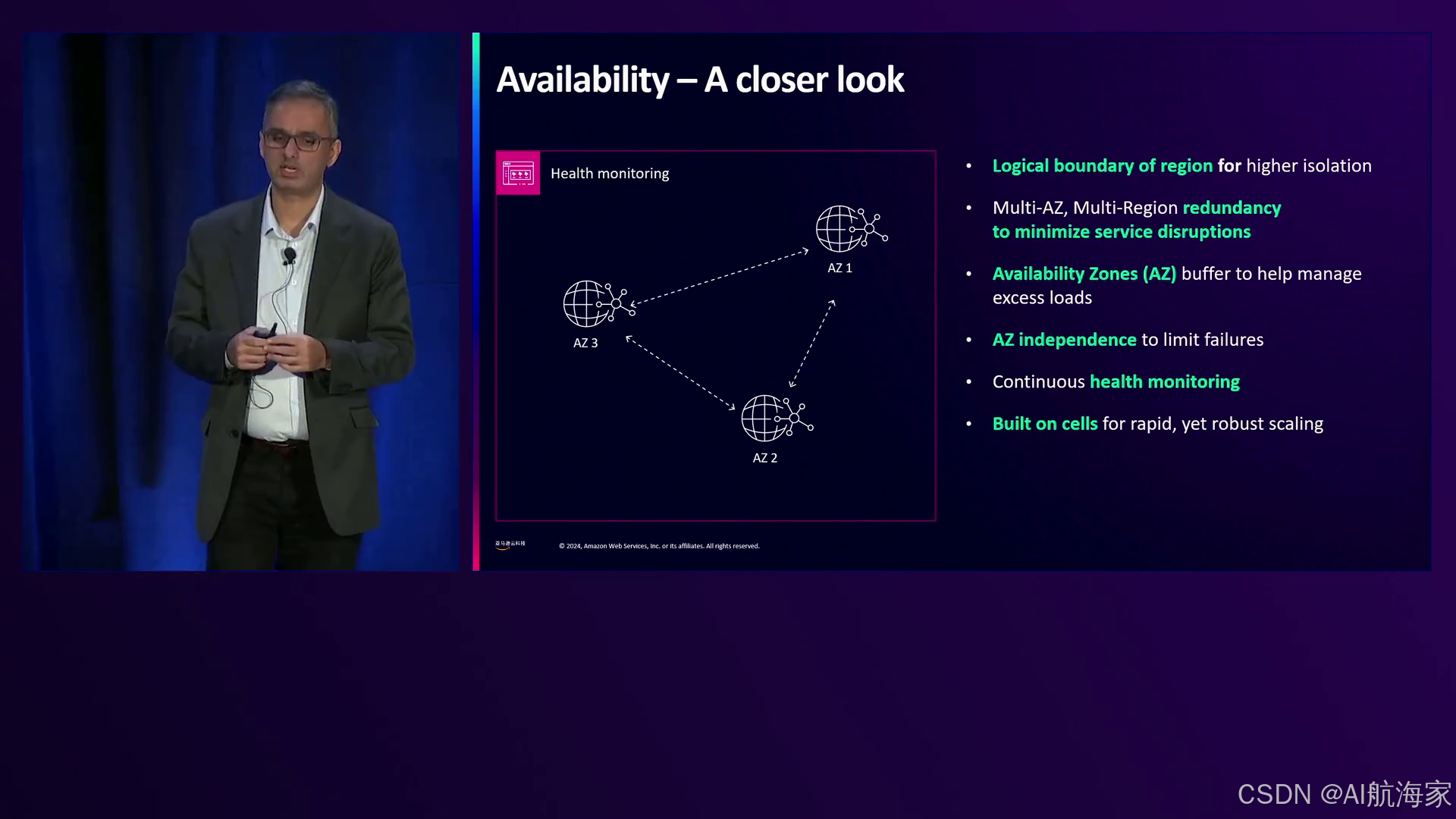Click 'Availability Zones (AZ)' highlighted text
Screen dimensions: 1456x819
point(1084,274)
